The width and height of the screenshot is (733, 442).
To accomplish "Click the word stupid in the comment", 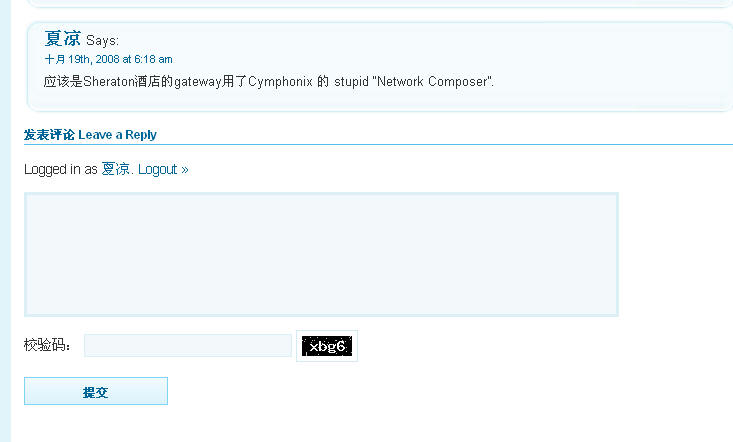I will pyautogui.click(x=351, y=82).
